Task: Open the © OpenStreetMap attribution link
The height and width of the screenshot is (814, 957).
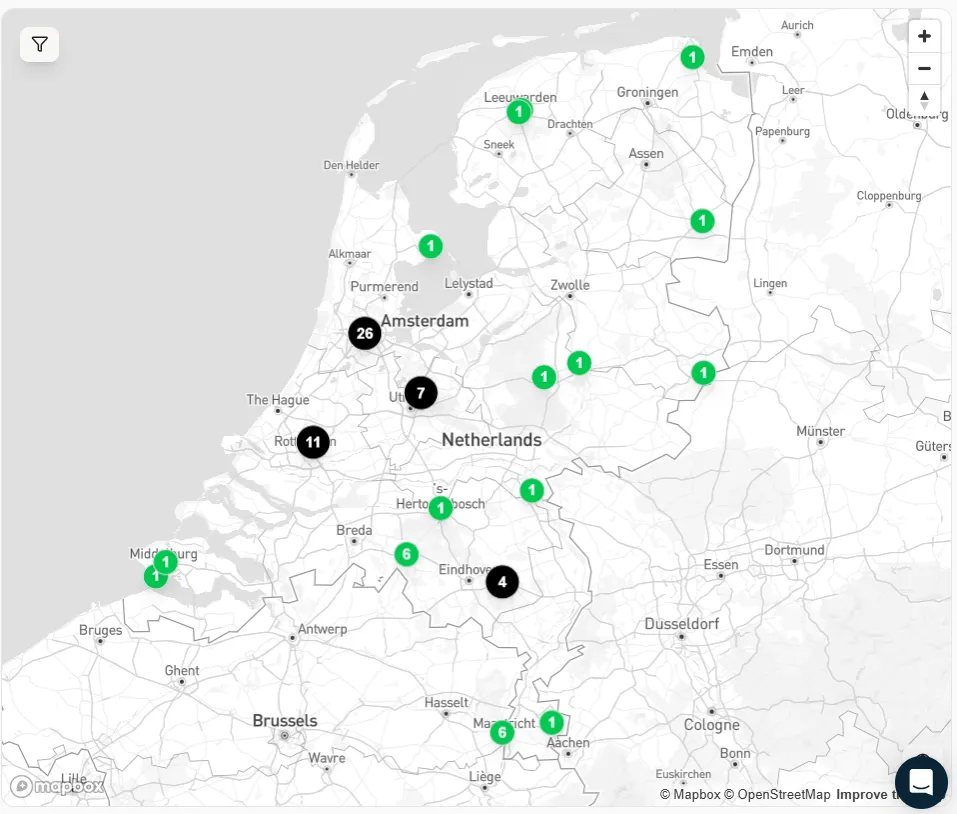Action: click(x=777, y=794)
